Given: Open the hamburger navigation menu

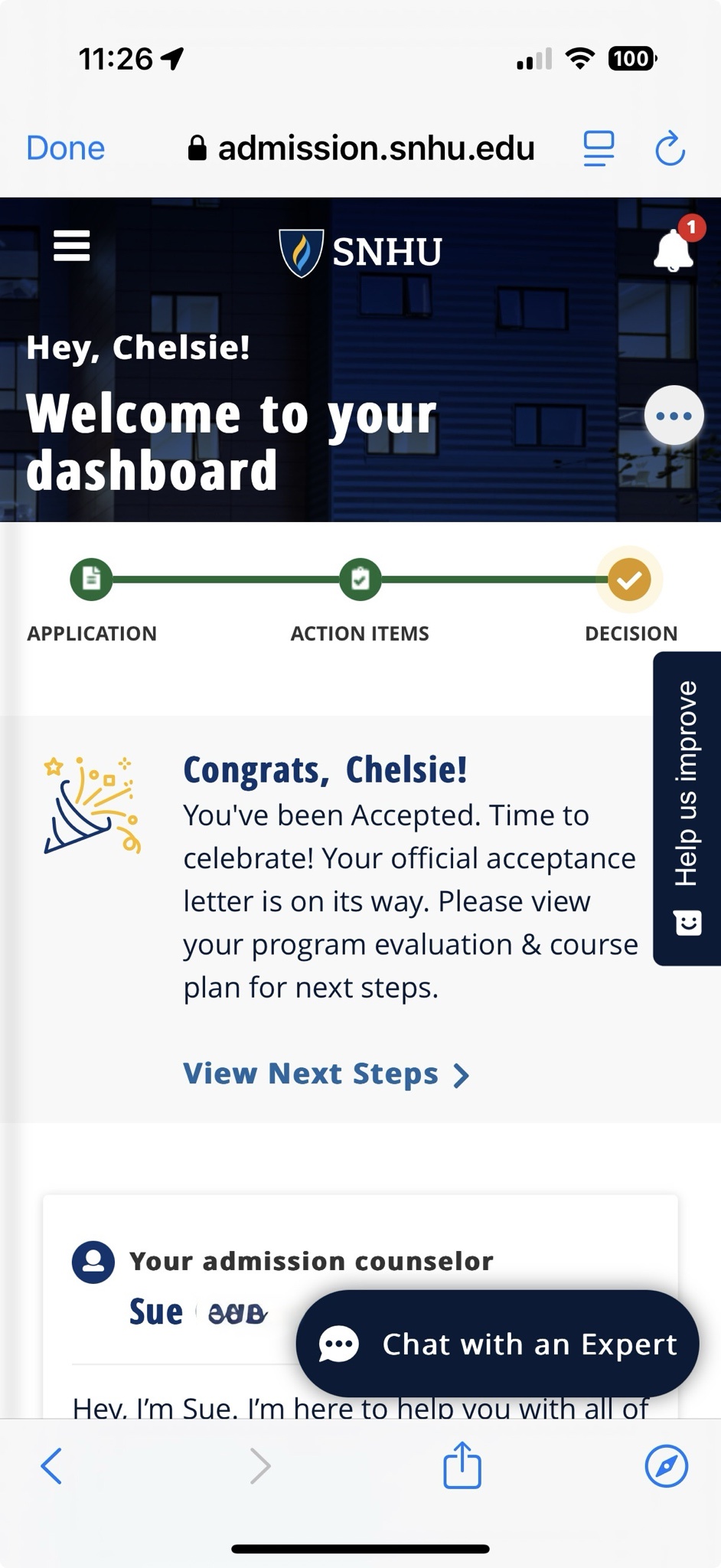Looking at the screenshot, I should pos(72,246).
